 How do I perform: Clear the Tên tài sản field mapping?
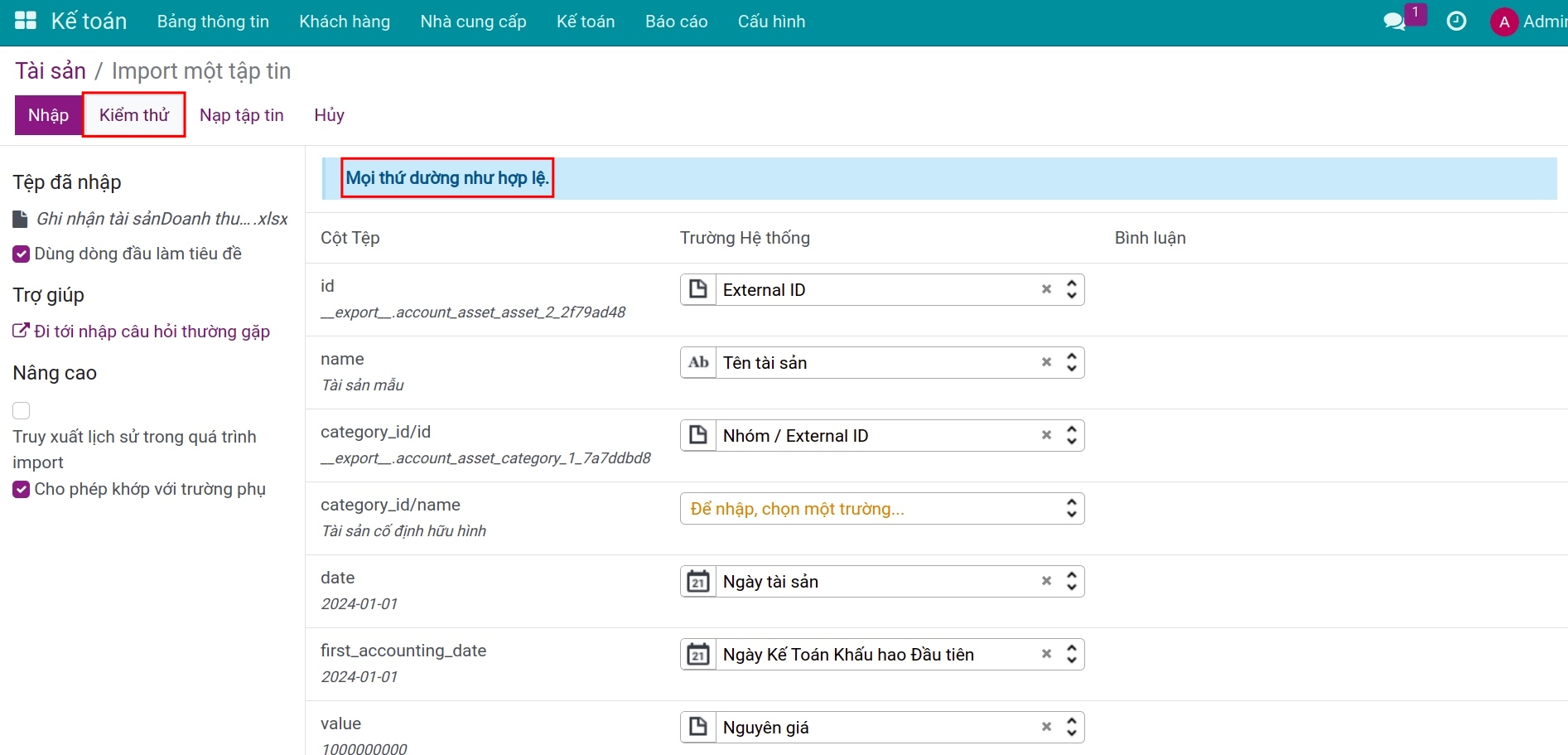point(1046,362)
